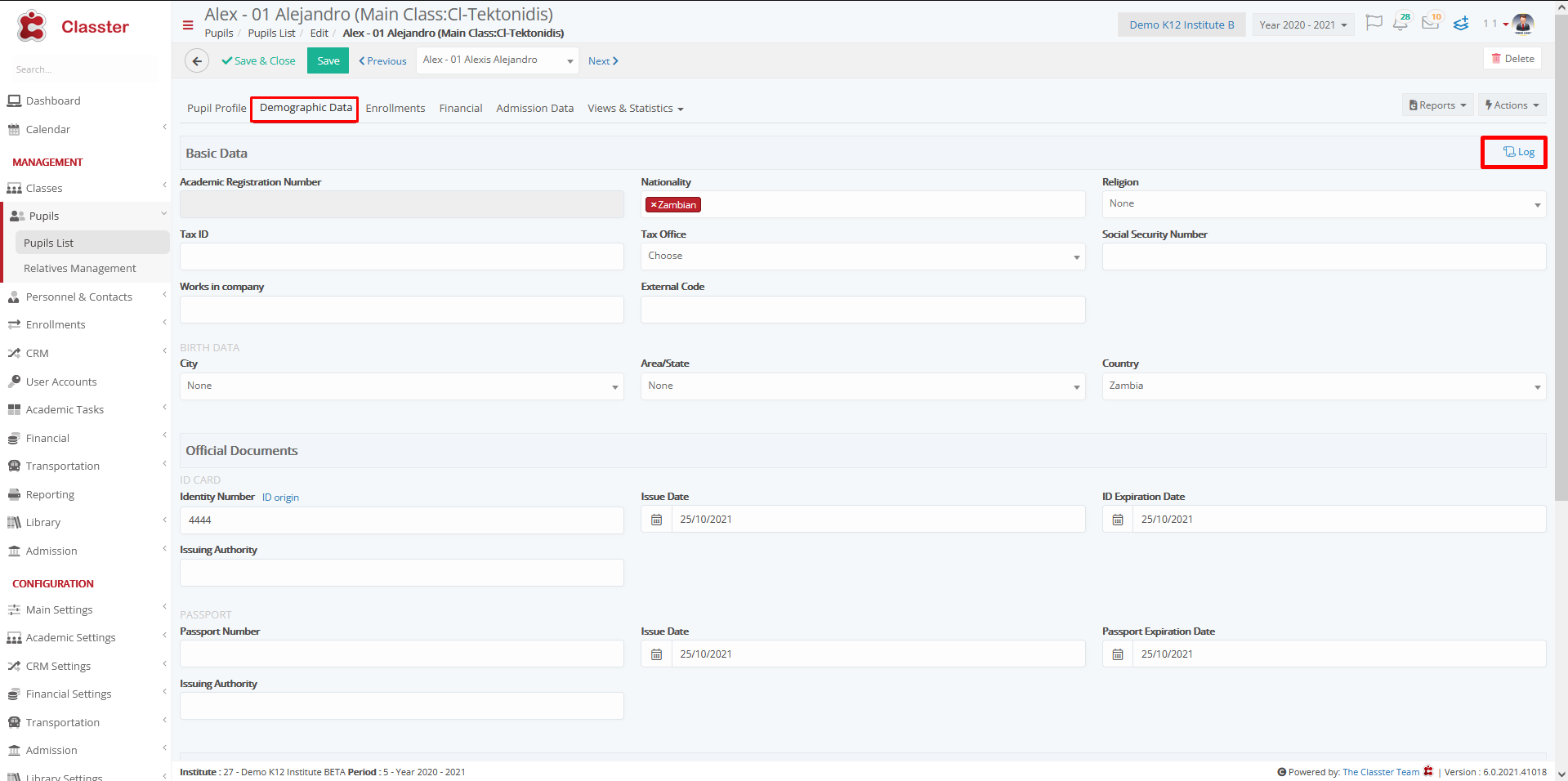Open ID Expiration Date calendar icon
Screen dimensions: 1568x781
tap(1118, 519)
